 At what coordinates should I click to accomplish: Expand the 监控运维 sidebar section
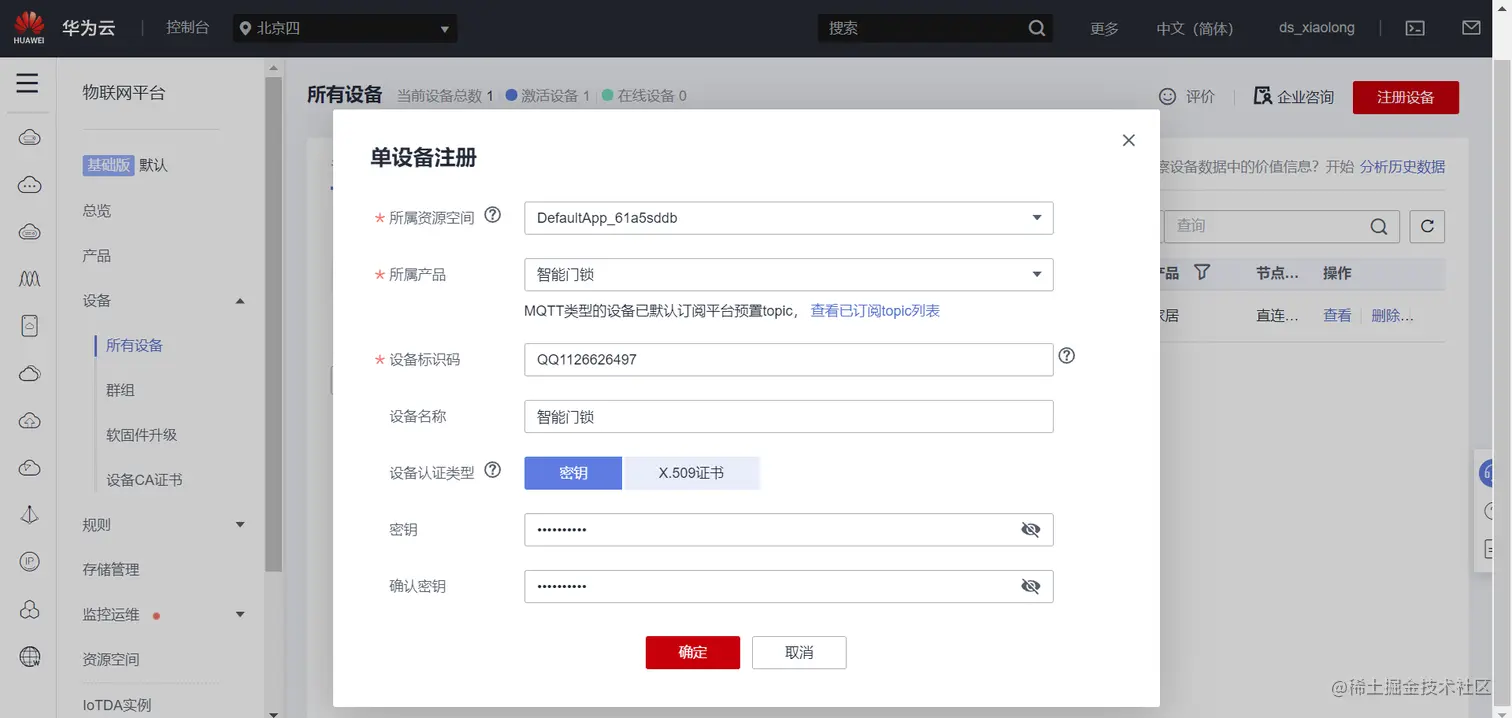[x=240, y=614]
